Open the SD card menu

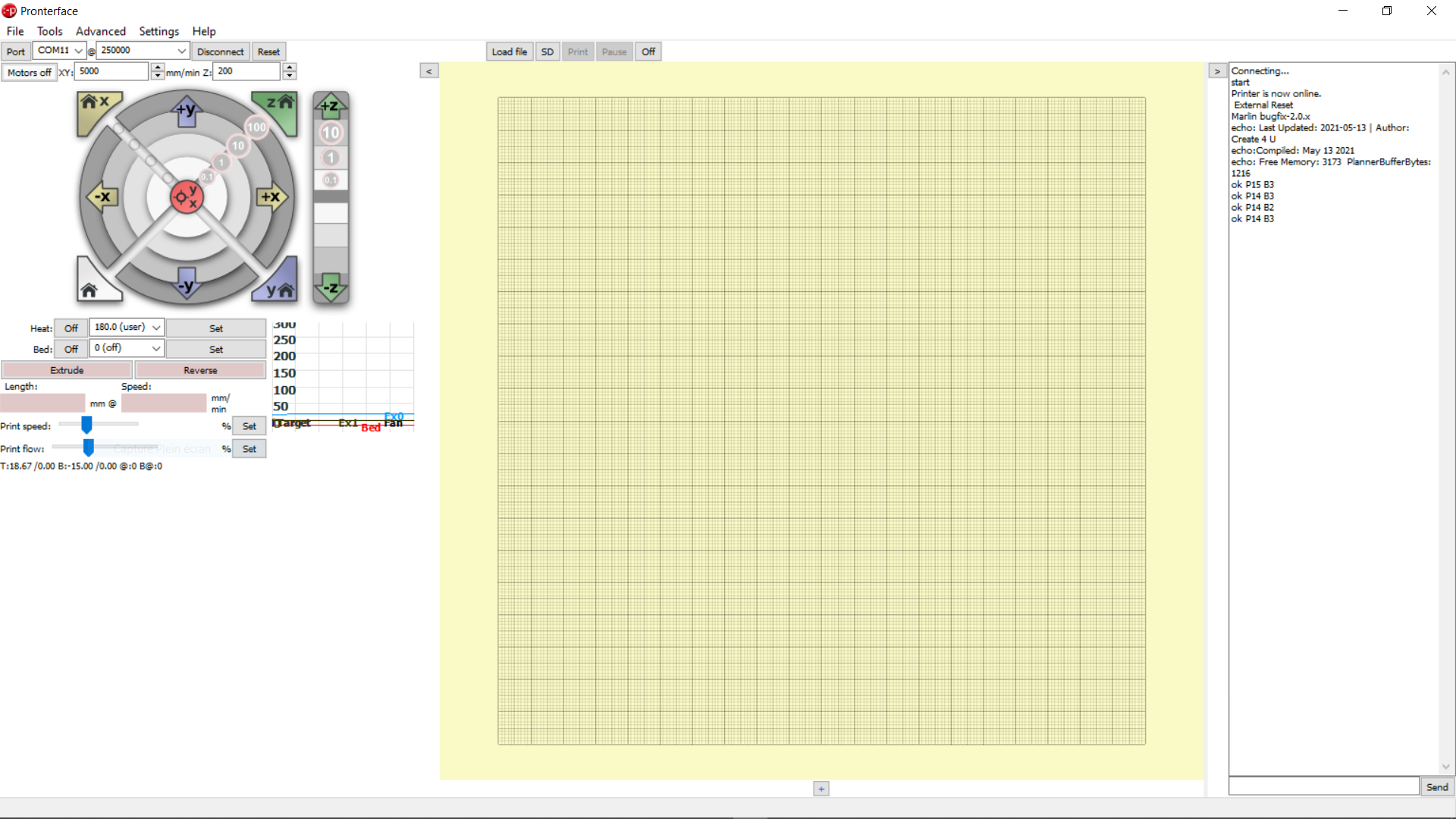pos(548,52)
